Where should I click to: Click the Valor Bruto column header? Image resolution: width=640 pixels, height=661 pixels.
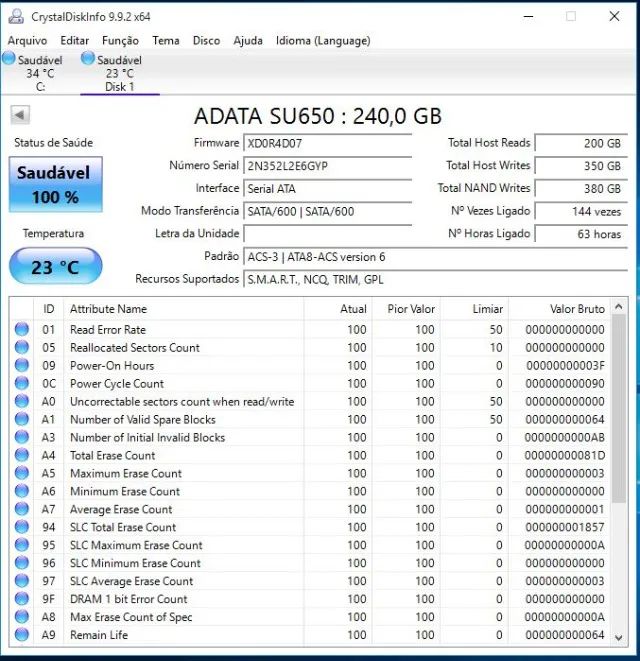pyautogui.click(x=560, y=309)
